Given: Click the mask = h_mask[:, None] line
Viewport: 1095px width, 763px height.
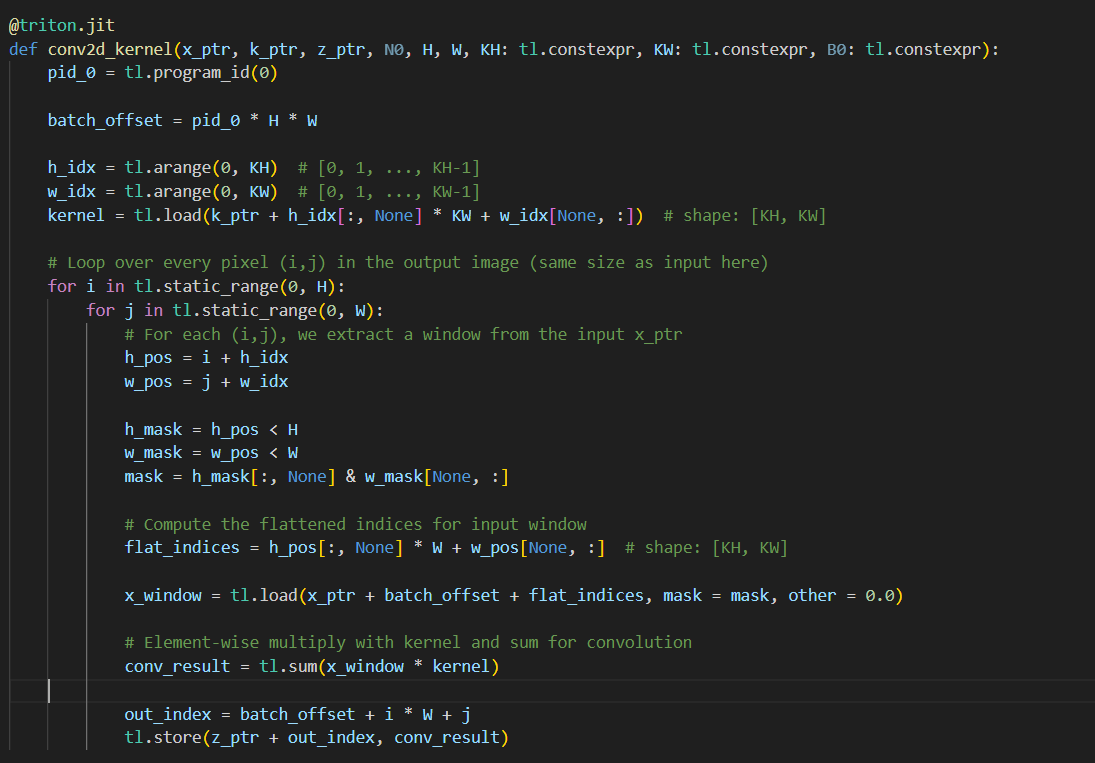Looking at the screenshot, I should tap(316, 477).
